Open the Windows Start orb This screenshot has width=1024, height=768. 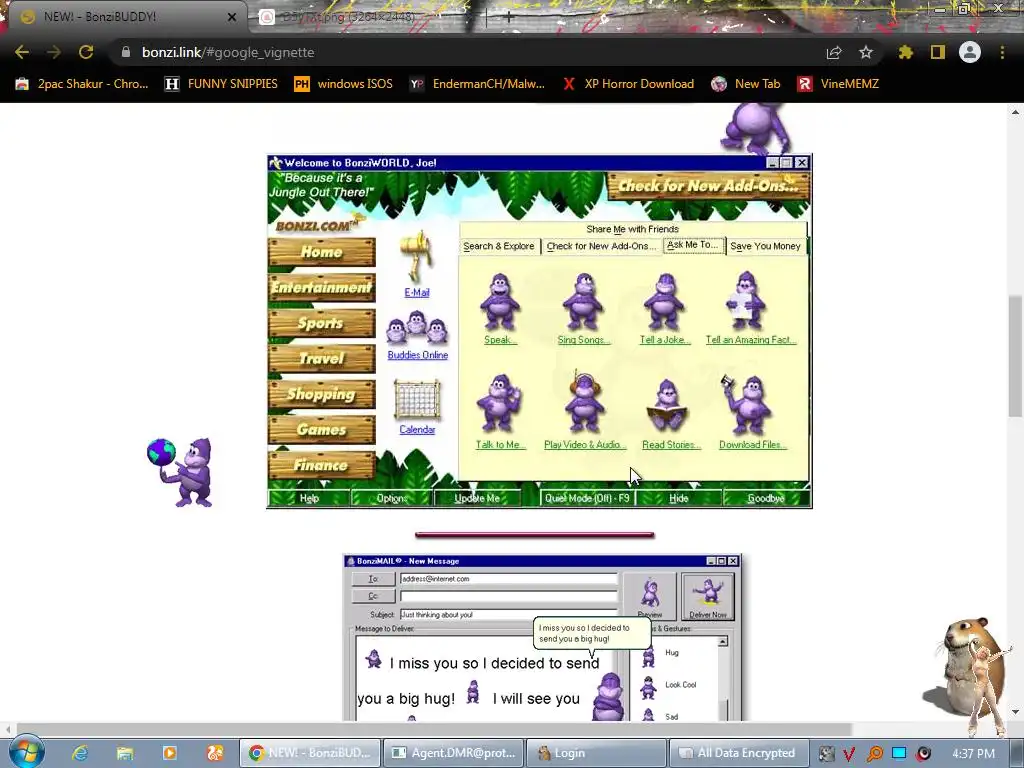pos(25,752)
